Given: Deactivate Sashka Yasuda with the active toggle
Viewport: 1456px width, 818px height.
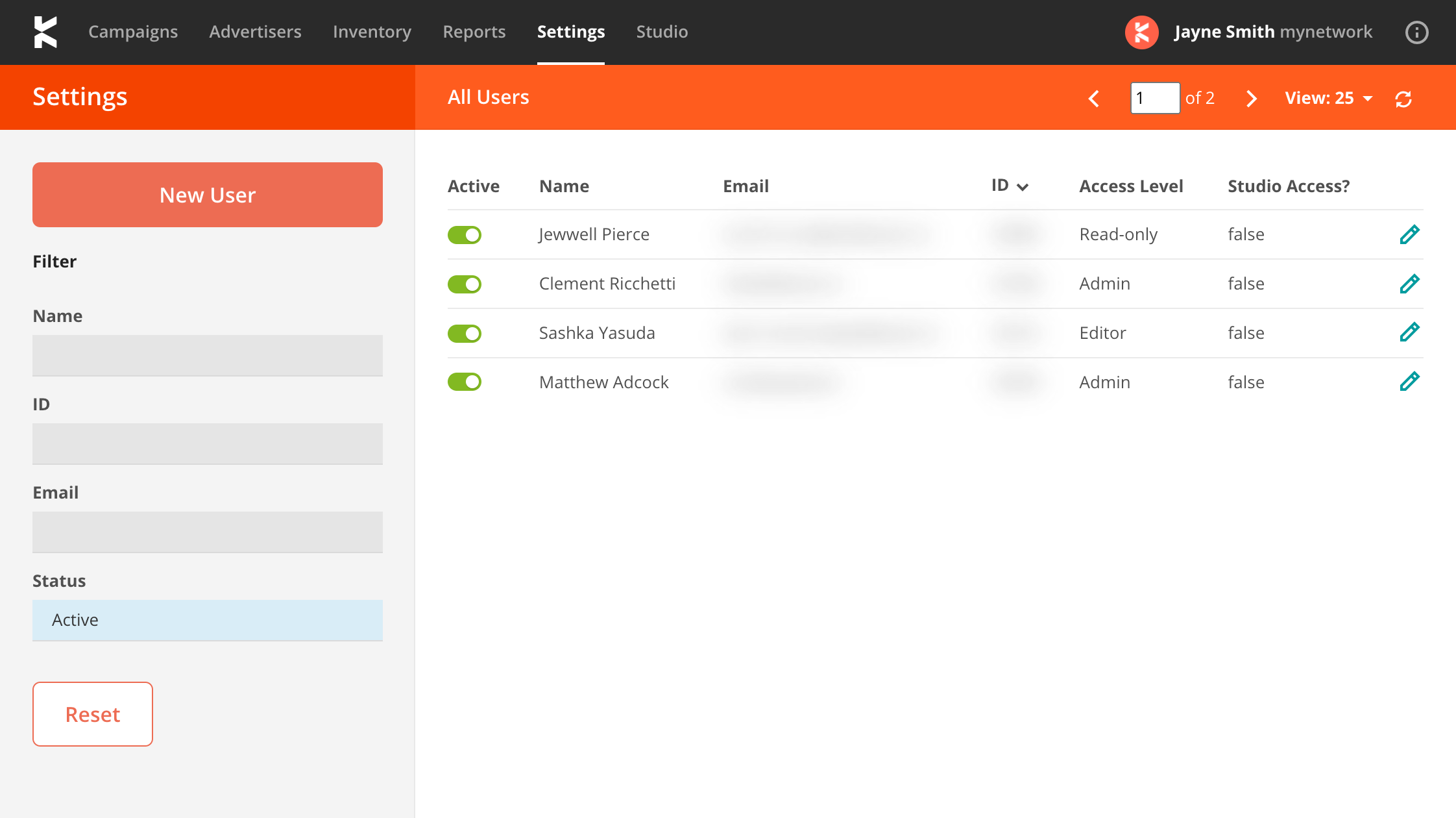Looking at the screenshot, I should click(465, 333).
